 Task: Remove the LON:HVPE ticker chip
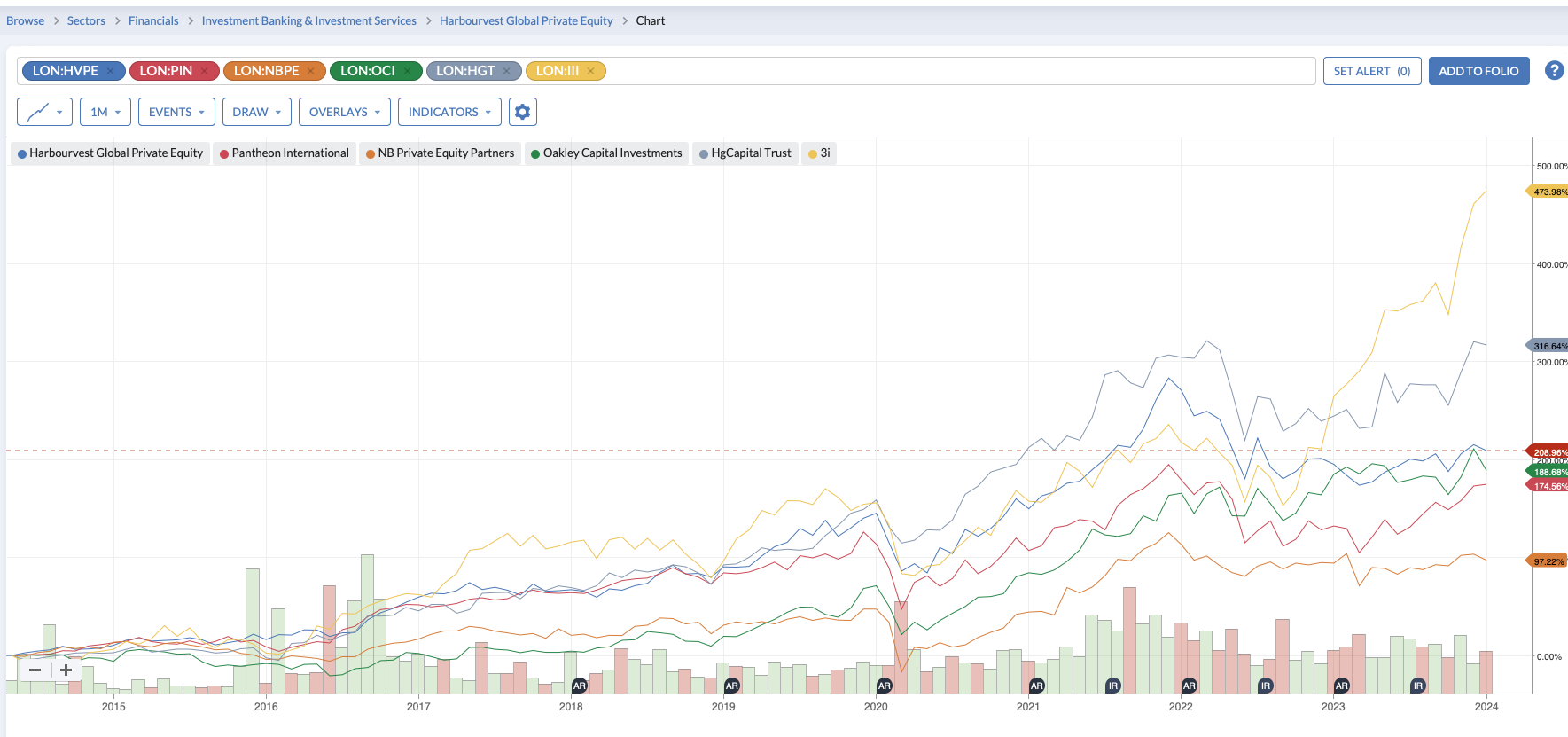(110, 71)
